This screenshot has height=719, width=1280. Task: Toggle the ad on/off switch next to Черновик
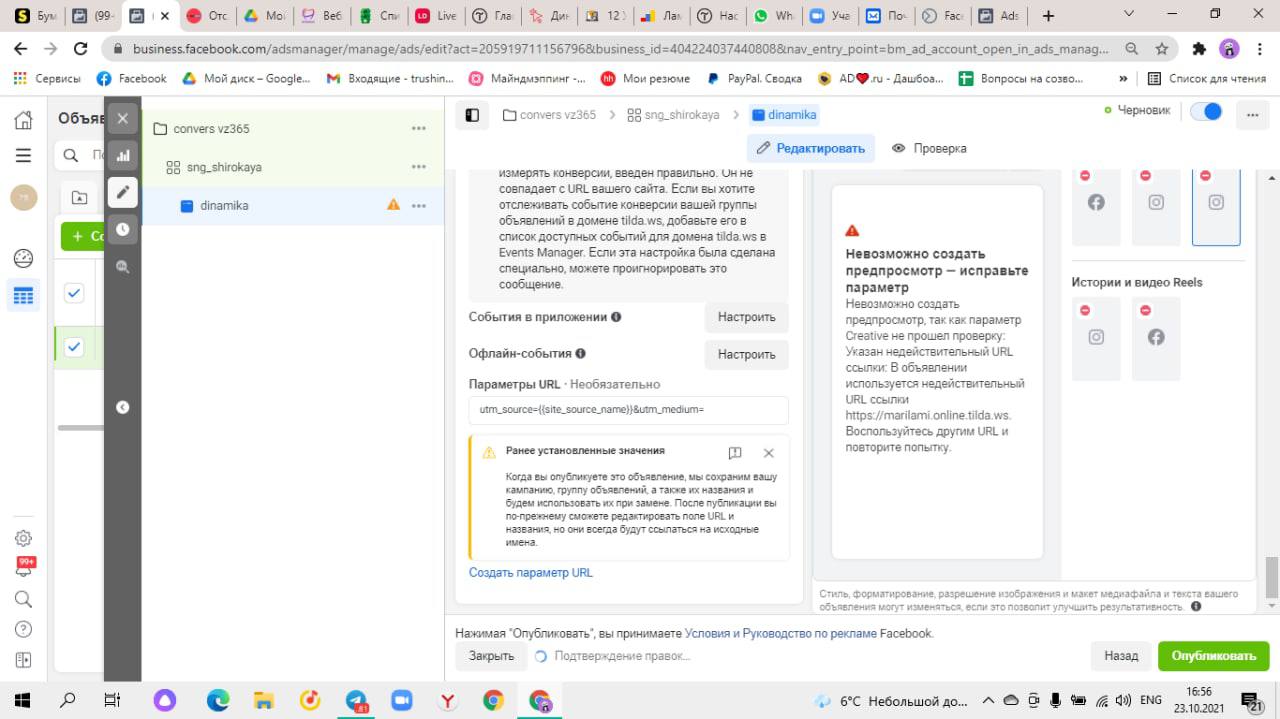pyautogui.click(x=1206, y=111)
